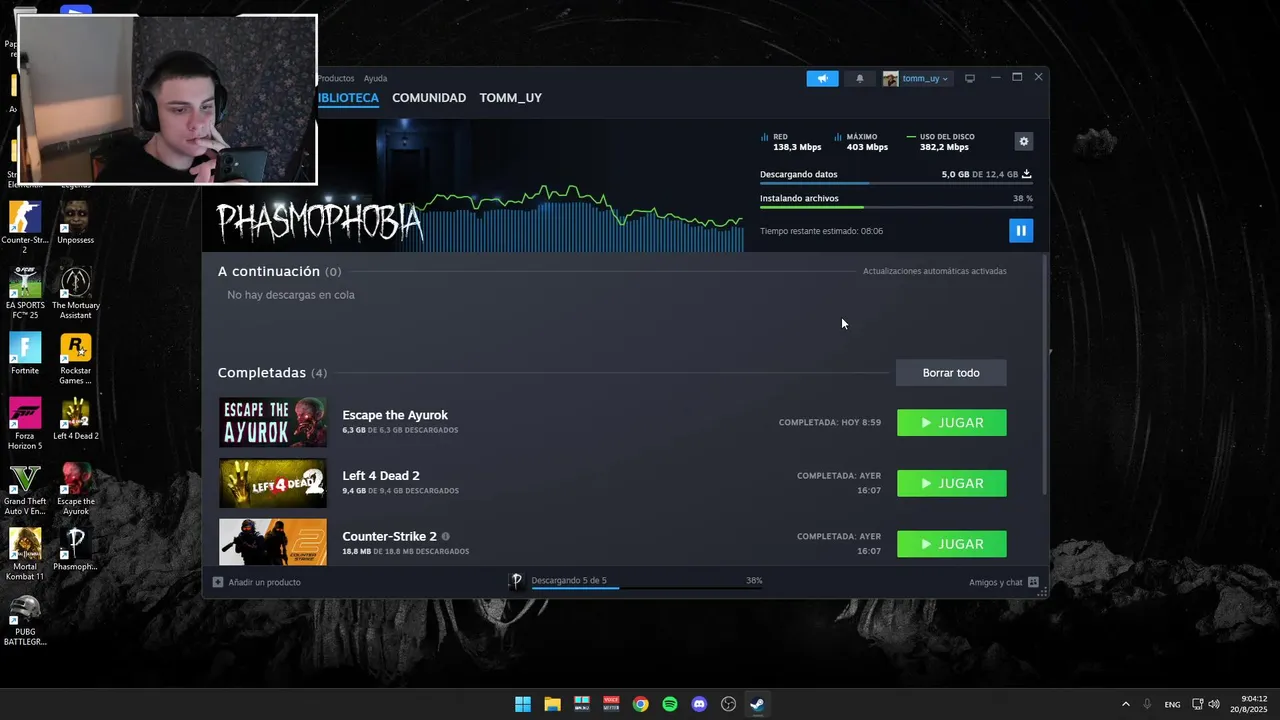Open Left 4 Dead 2 desktop shortcut

[76, 419]
